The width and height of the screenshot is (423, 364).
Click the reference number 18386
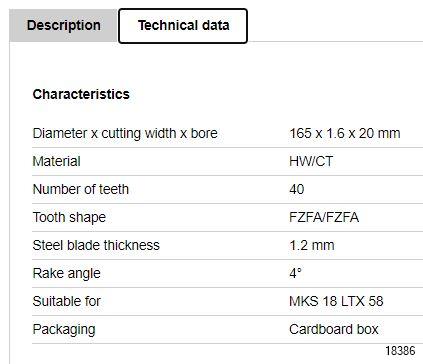(400, 351)
